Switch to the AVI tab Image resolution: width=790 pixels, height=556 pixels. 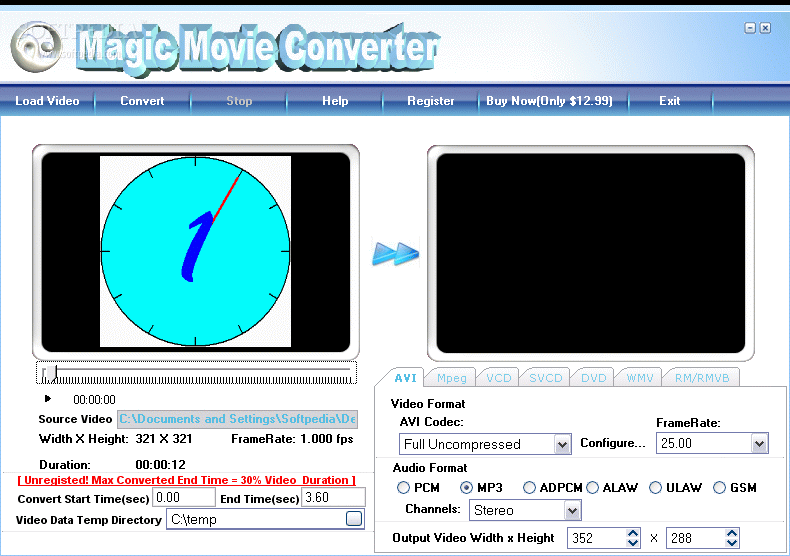click(405, 378)
